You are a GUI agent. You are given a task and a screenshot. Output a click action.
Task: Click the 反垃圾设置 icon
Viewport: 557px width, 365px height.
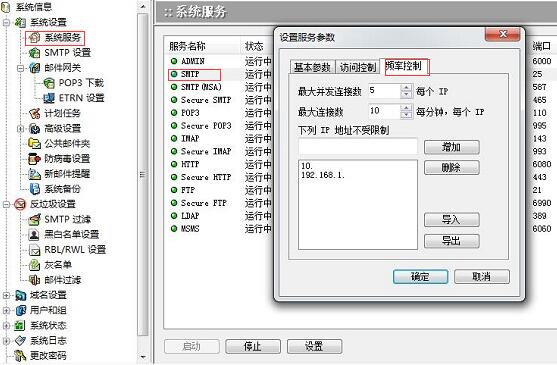[x=20, y=204]
